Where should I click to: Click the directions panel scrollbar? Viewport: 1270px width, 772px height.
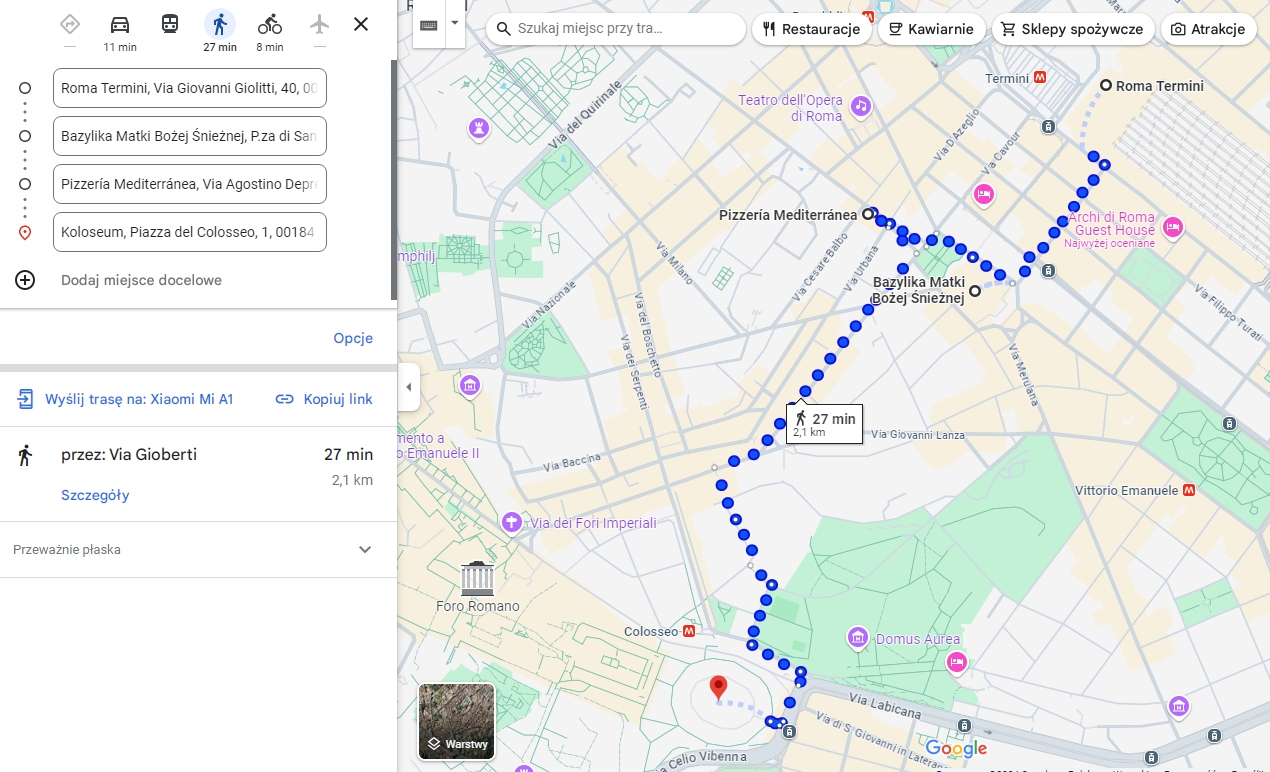[x=393, y=180]
